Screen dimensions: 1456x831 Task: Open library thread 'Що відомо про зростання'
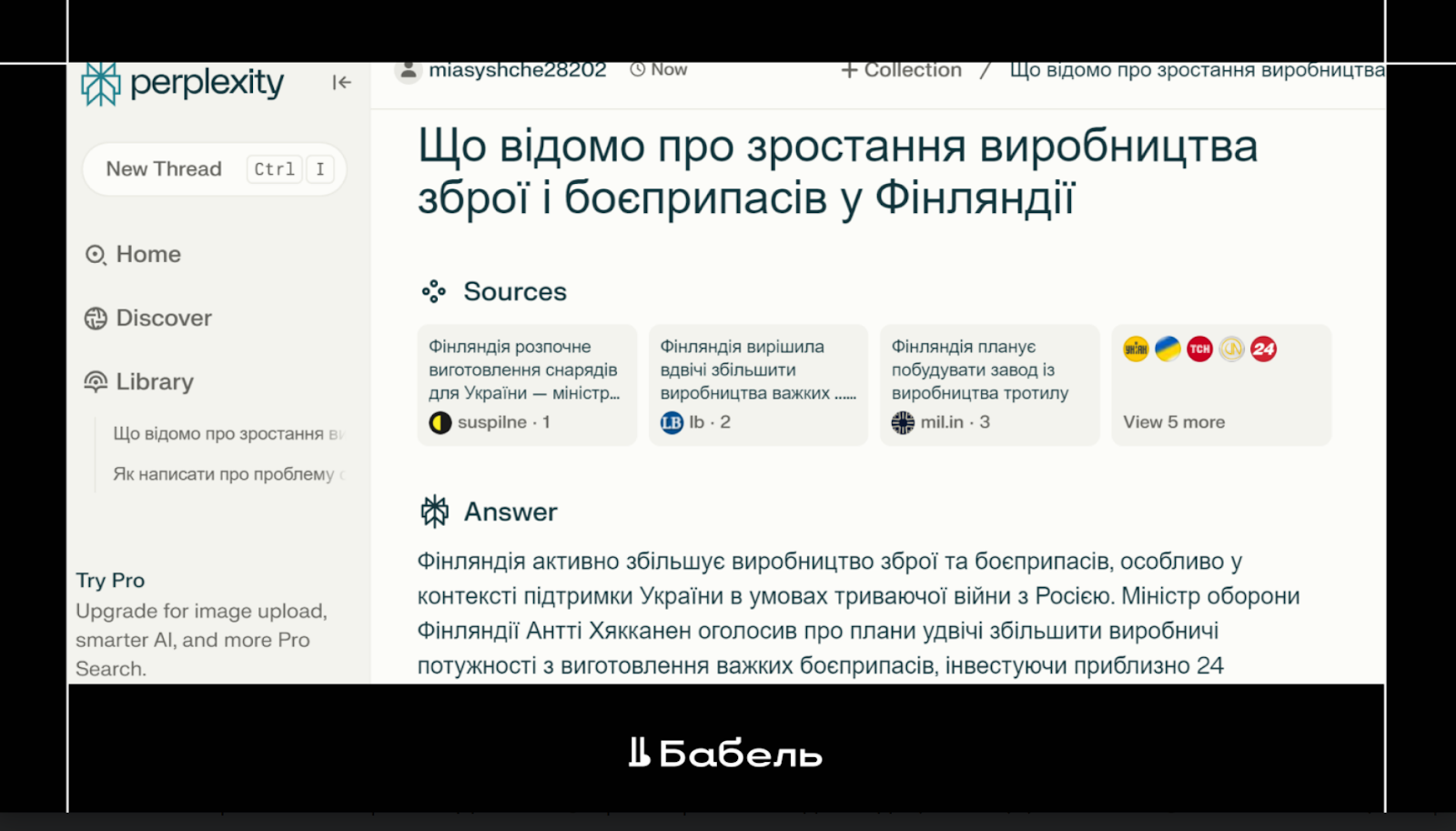point(228,434)
